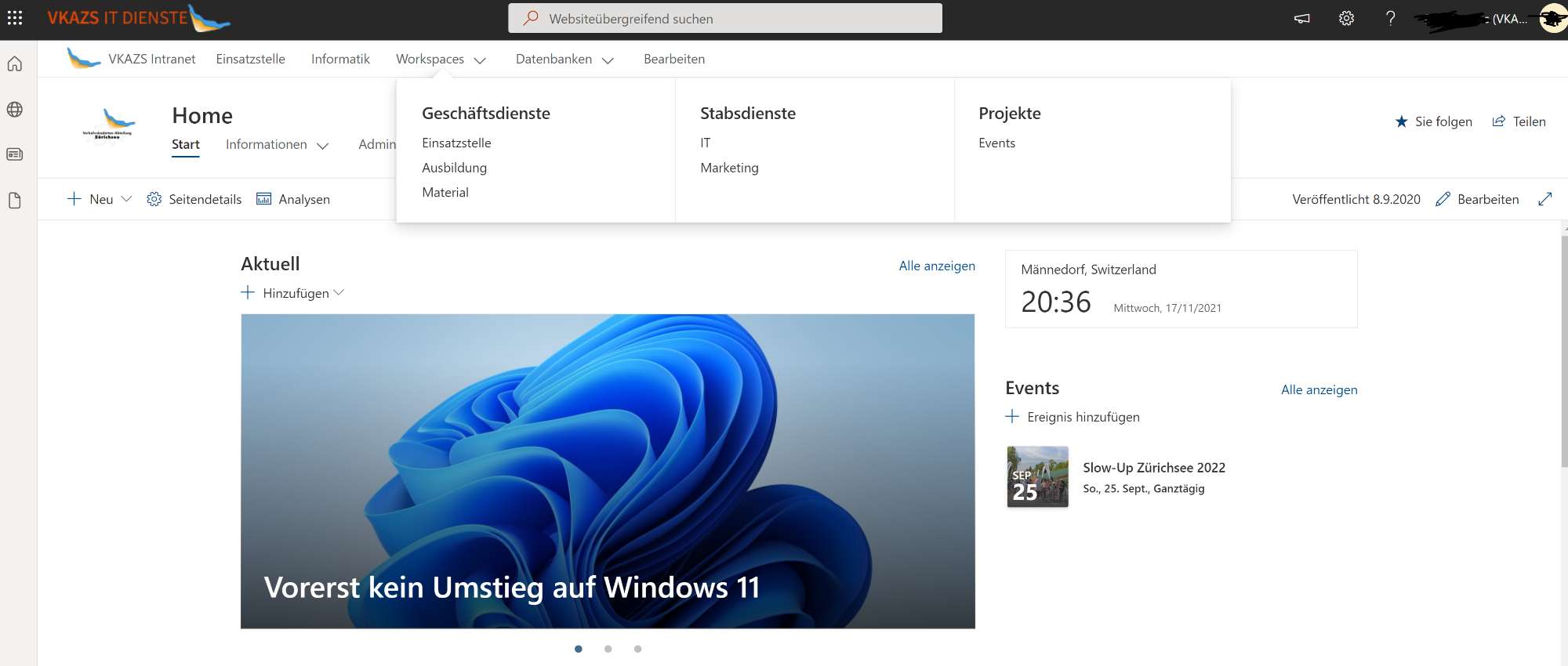
Task: Select the Admin tab
Action: pyautogui.click(x=377, y=144)
